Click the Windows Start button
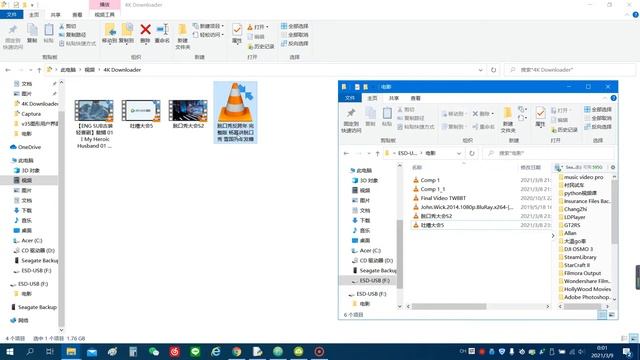 (x=10, y=351)
